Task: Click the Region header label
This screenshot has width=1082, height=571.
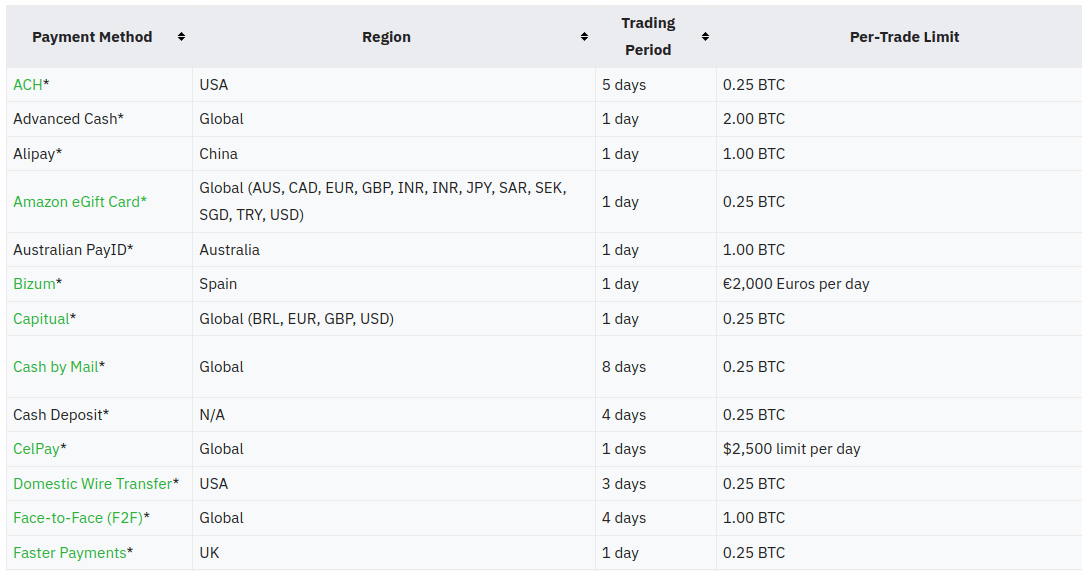Action: point(386,37)
